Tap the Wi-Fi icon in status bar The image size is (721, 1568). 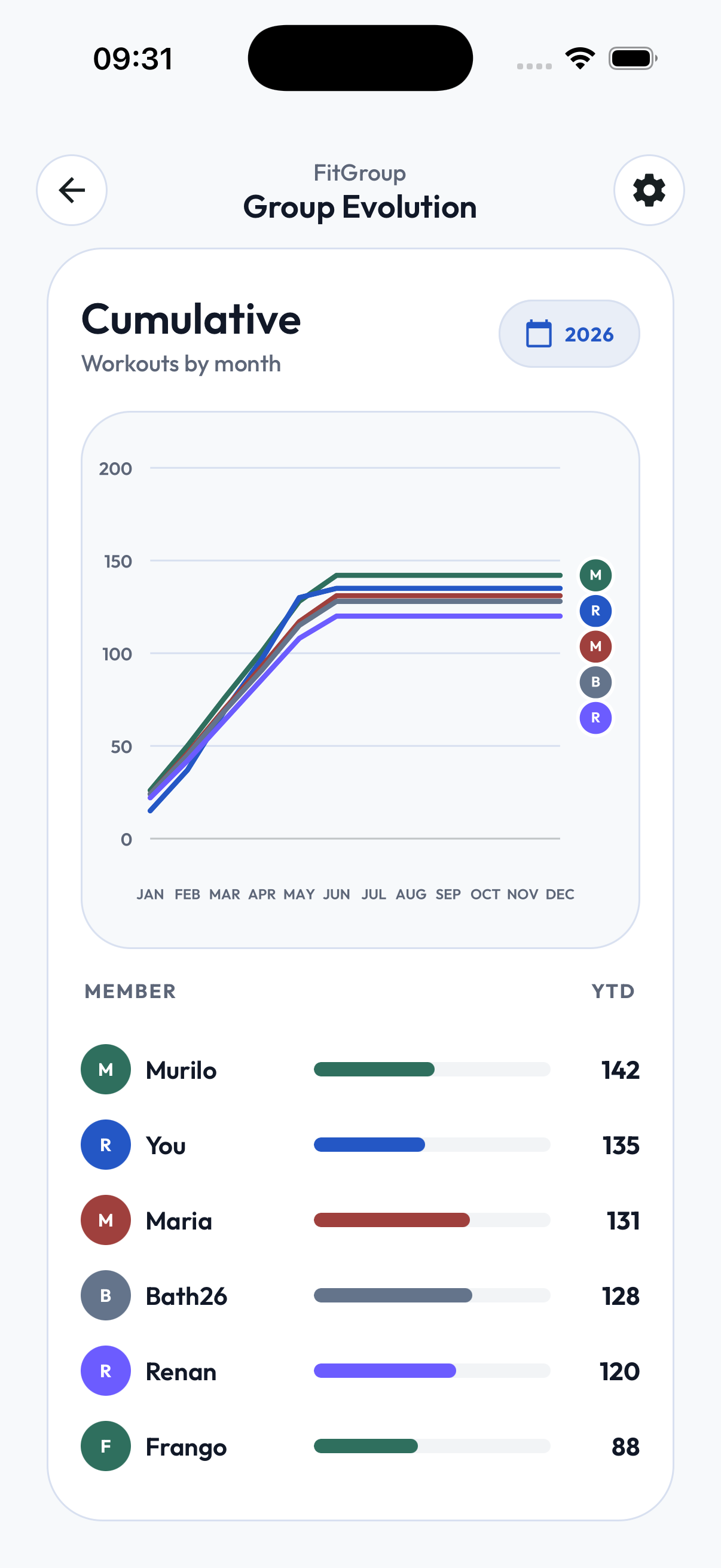click(x=580, y=59)
